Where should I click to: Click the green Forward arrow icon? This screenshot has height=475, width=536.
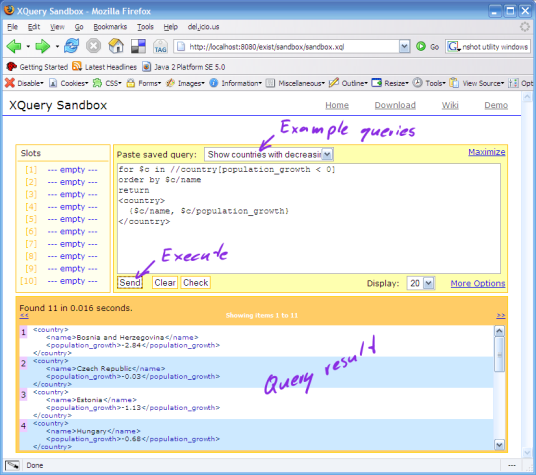tap(43, 46)
